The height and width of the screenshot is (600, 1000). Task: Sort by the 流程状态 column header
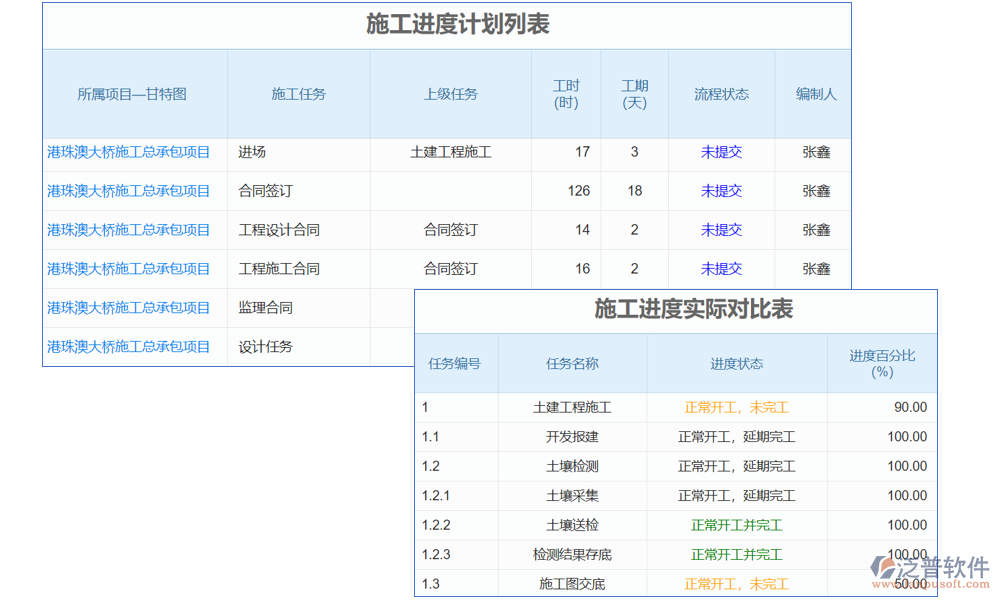tap(721, 94)
